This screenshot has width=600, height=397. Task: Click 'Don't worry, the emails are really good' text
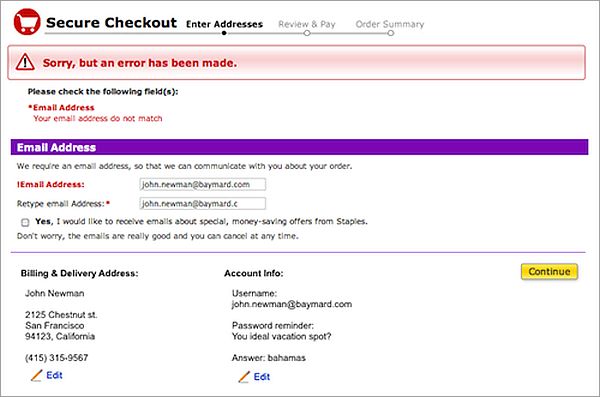(158, 236)
